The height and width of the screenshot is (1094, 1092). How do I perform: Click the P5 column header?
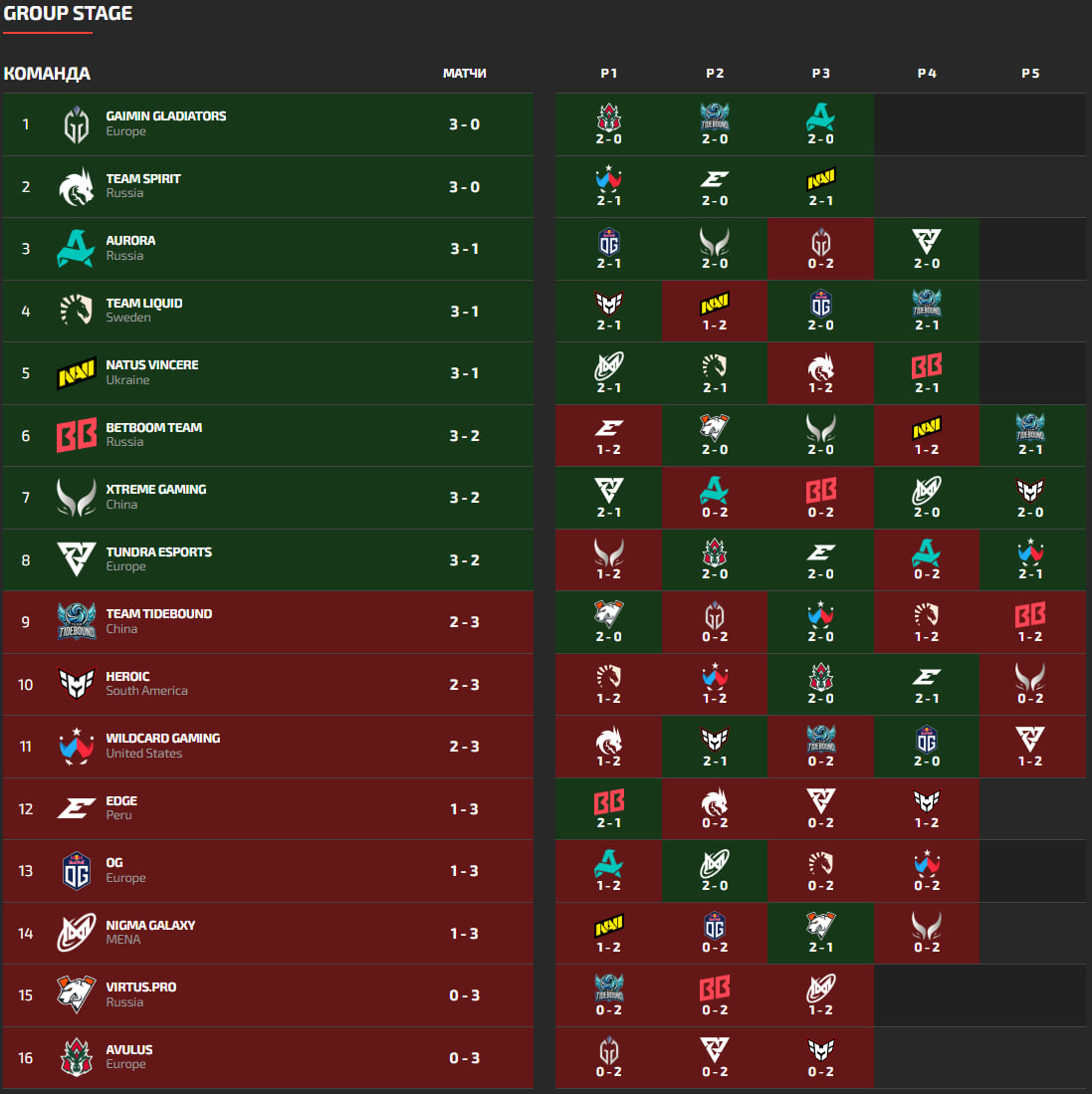[1030, 74]
